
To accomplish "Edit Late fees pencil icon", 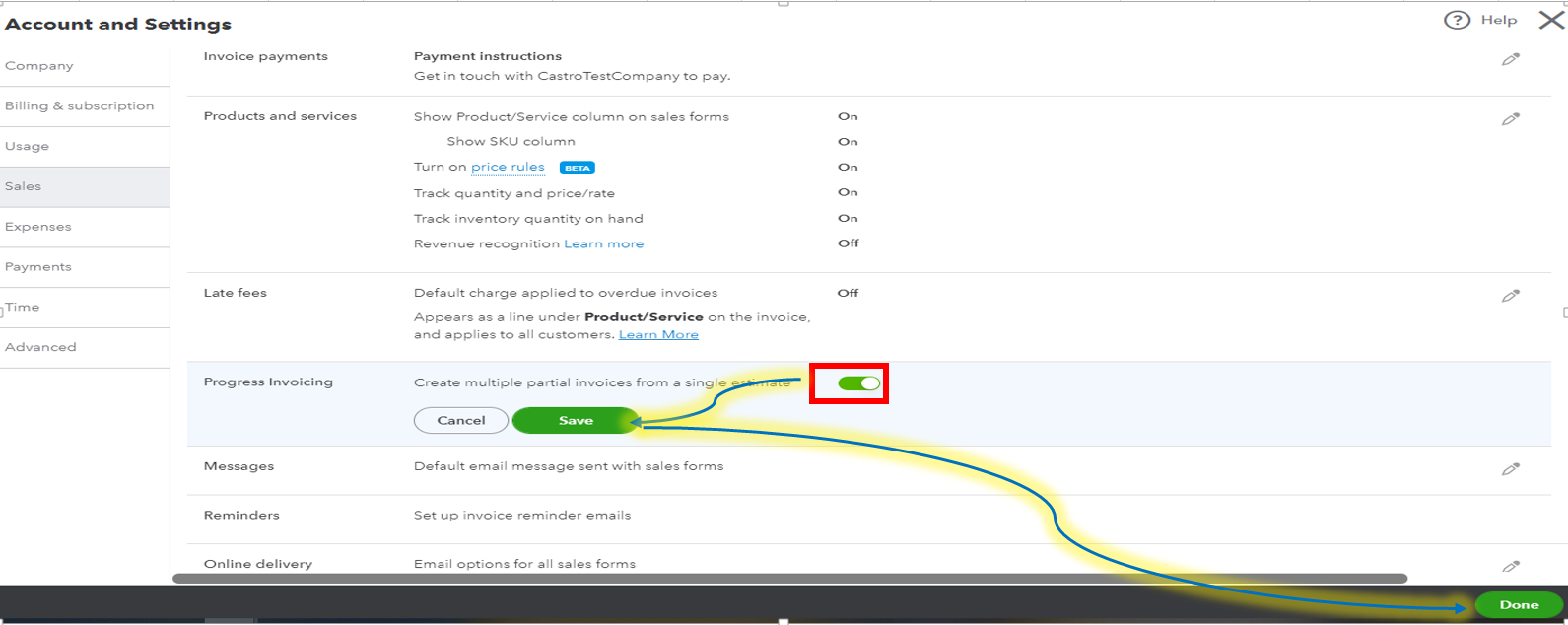I will pyautogui.click(x=1510, y=296).
